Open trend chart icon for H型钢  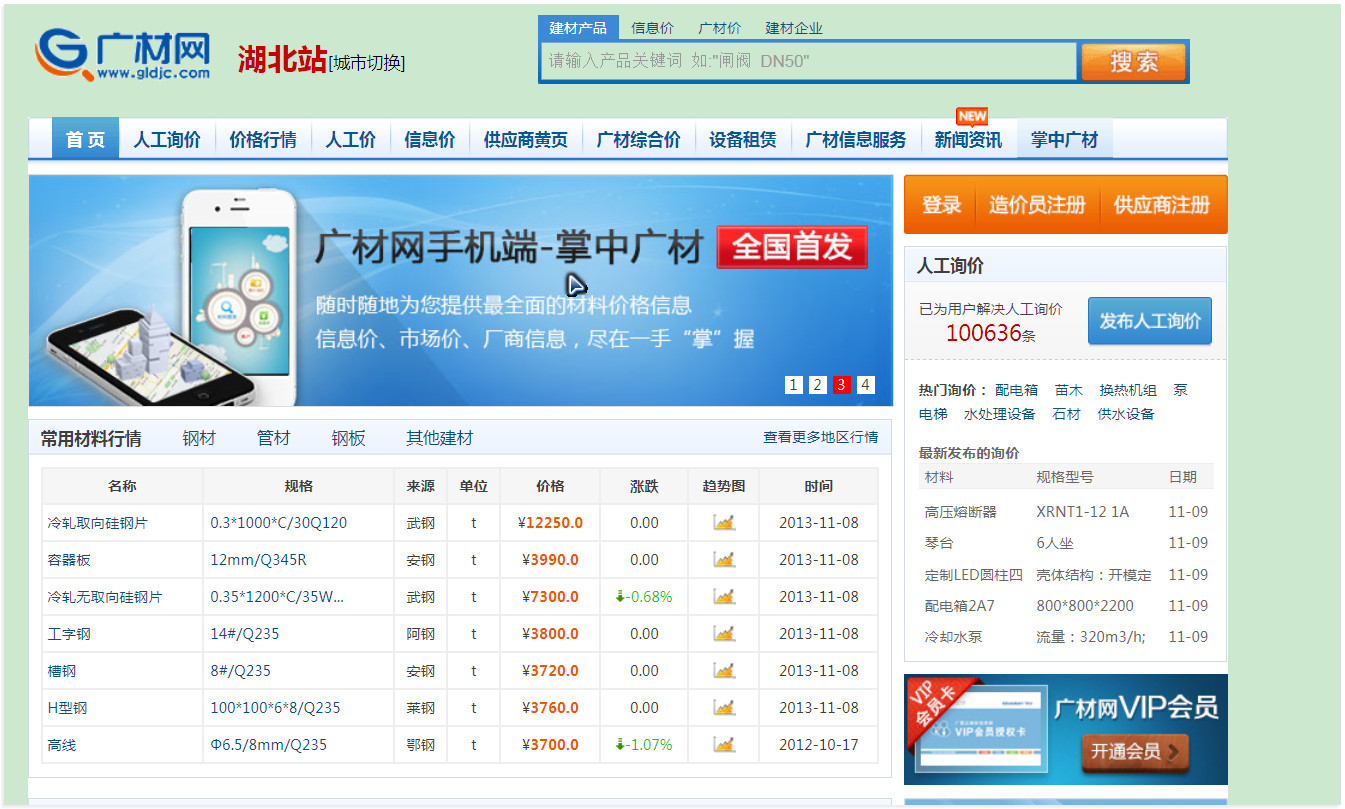[x=724, y=707]
